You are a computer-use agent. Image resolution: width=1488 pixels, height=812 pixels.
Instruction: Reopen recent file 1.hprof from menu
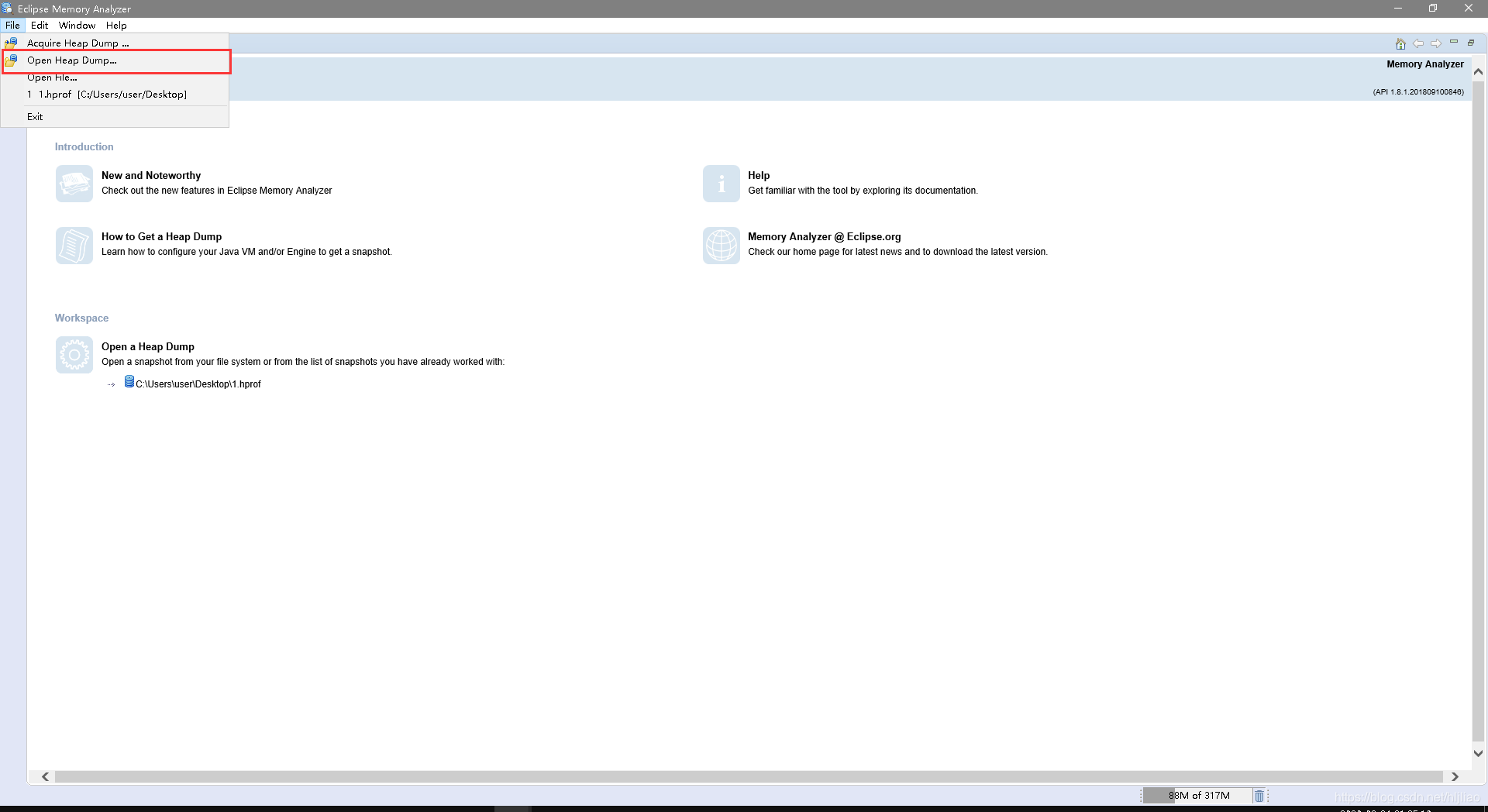pyautogui.click(x=115, y=95)
